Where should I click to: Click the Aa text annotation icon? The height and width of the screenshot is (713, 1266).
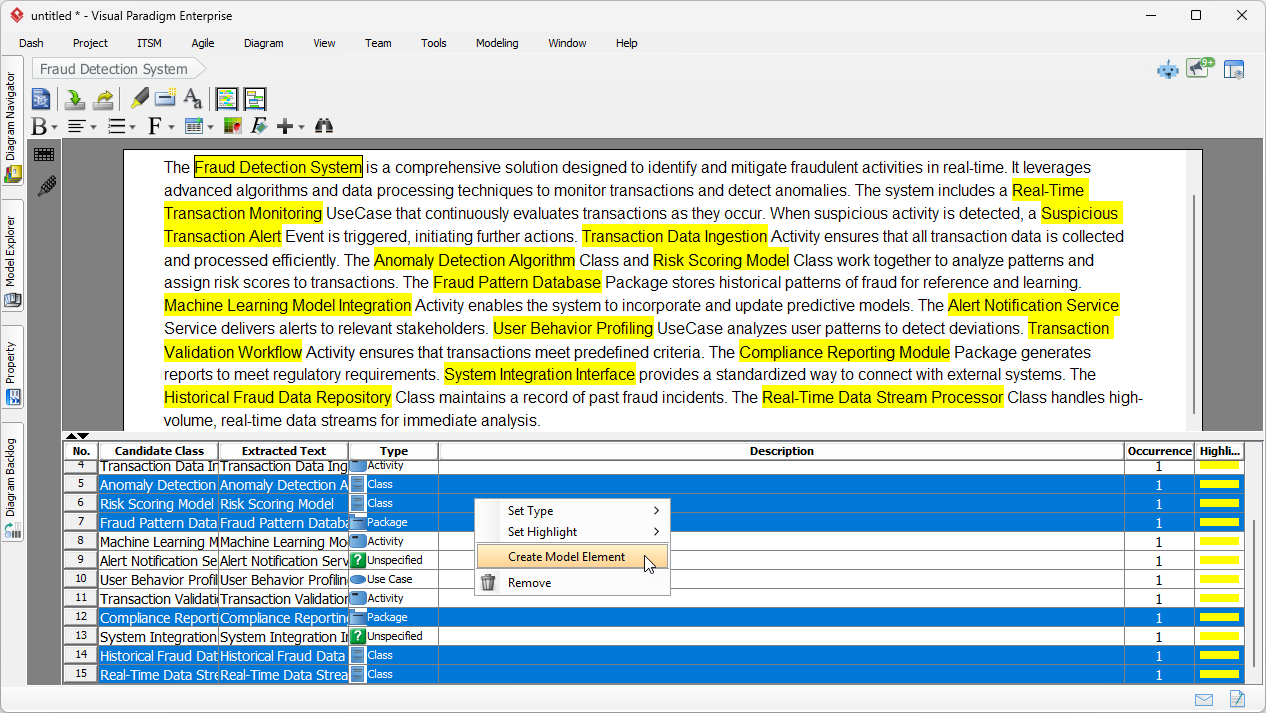pyautogui.click(x=192, y=98)
